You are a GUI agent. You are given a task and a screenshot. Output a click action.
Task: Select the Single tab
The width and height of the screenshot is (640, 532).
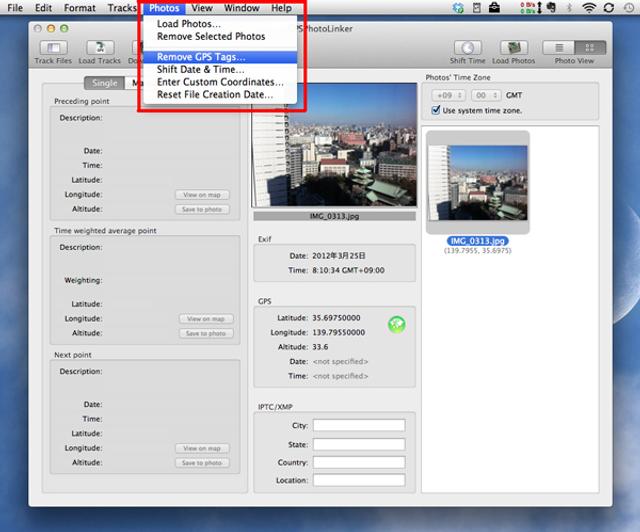[104, 82]
